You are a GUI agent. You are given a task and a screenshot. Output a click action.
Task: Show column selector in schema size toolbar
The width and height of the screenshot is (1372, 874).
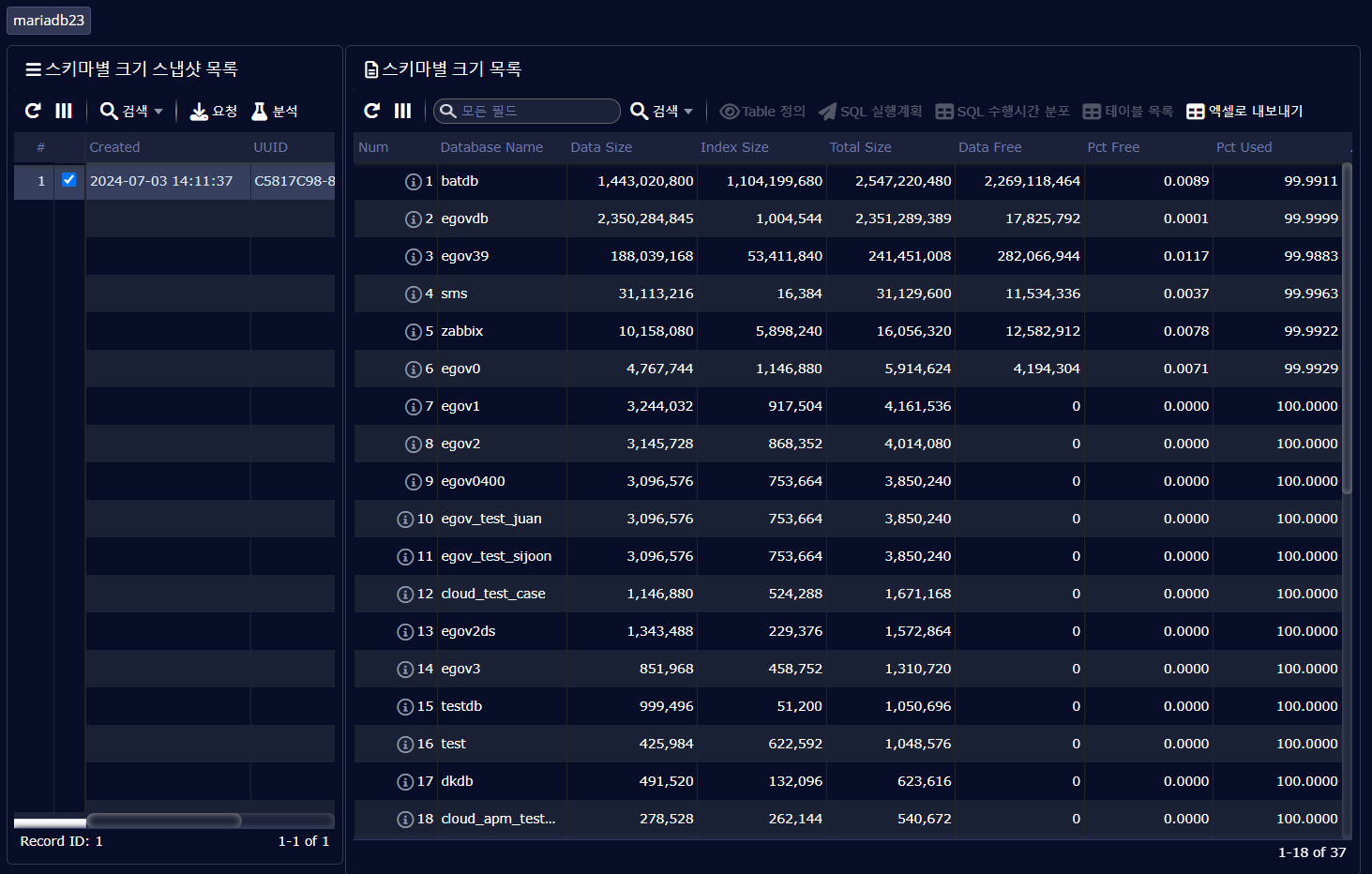(x=403, y=111)
